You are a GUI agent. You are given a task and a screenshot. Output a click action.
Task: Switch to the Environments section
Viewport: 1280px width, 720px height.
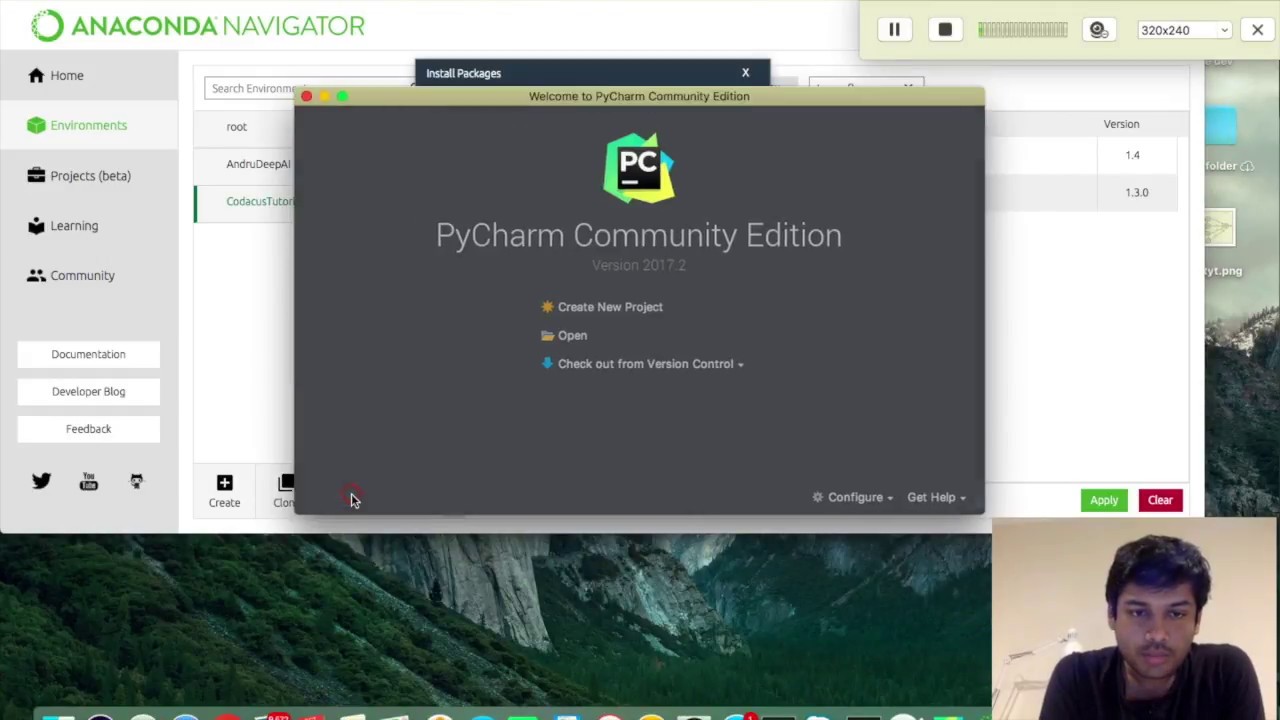tap(78, 125)
